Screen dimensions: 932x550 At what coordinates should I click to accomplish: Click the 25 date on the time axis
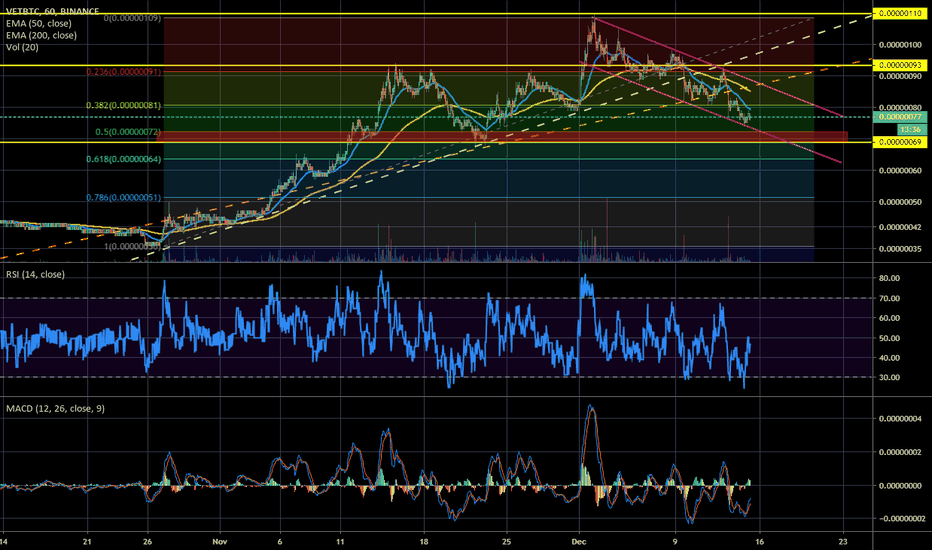[x=507, y=542]
